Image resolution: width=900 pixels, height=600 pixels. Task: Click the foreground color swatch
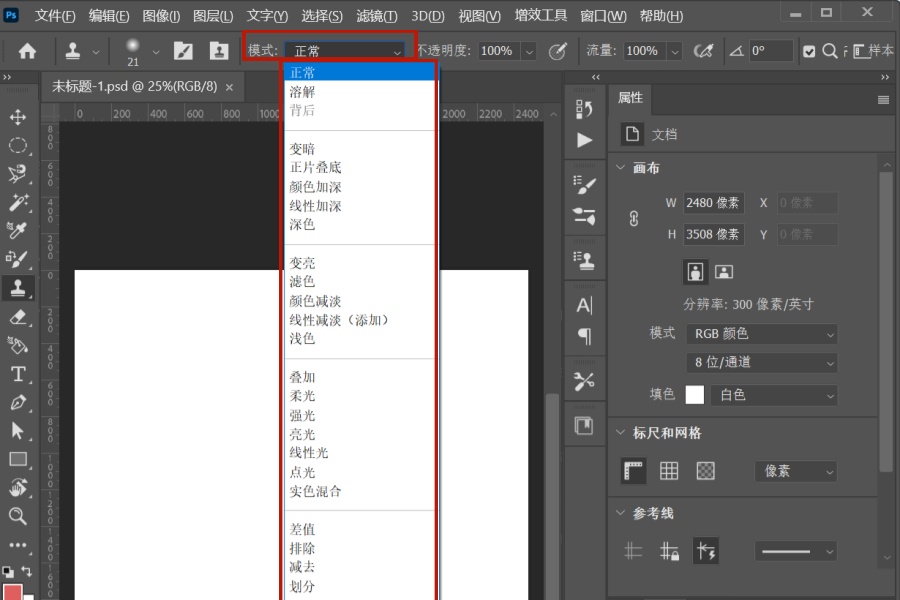[13, 592]
